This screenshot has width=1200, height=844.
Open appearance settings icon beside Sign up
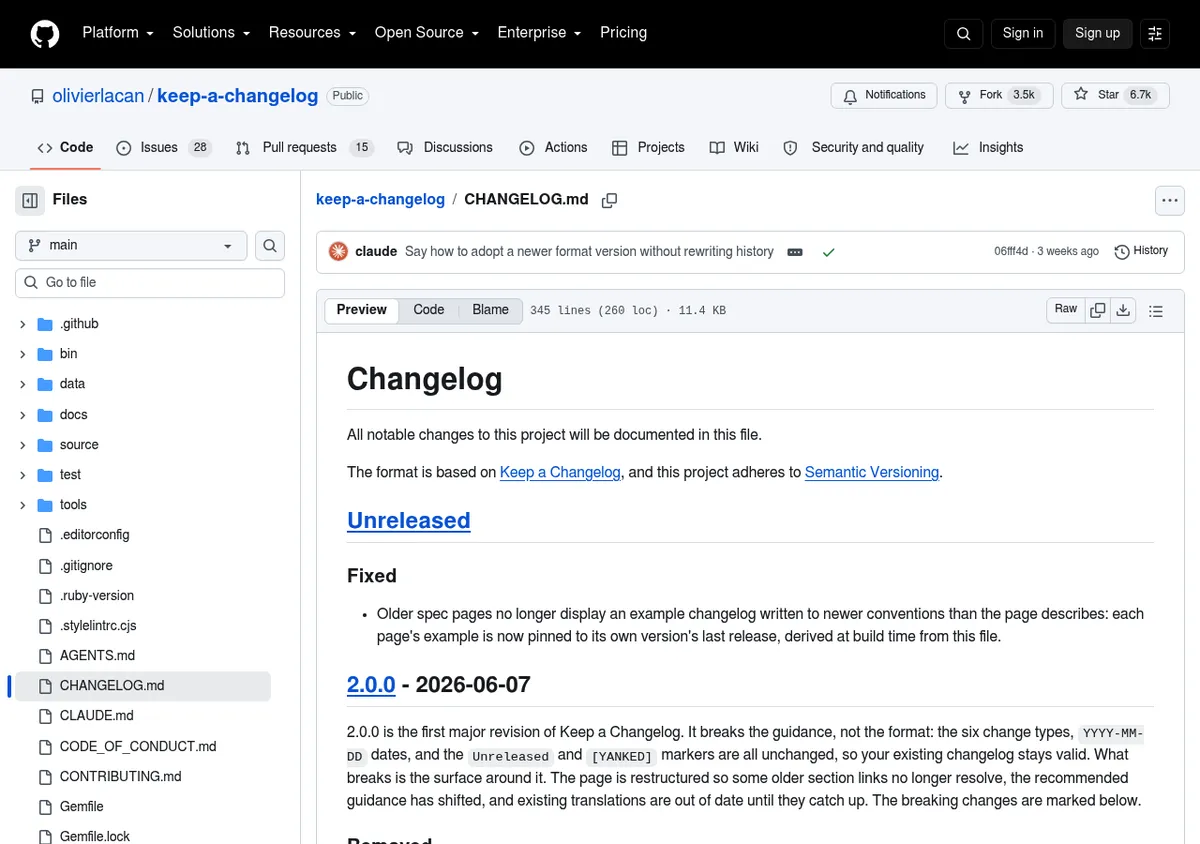[1155, 33]
